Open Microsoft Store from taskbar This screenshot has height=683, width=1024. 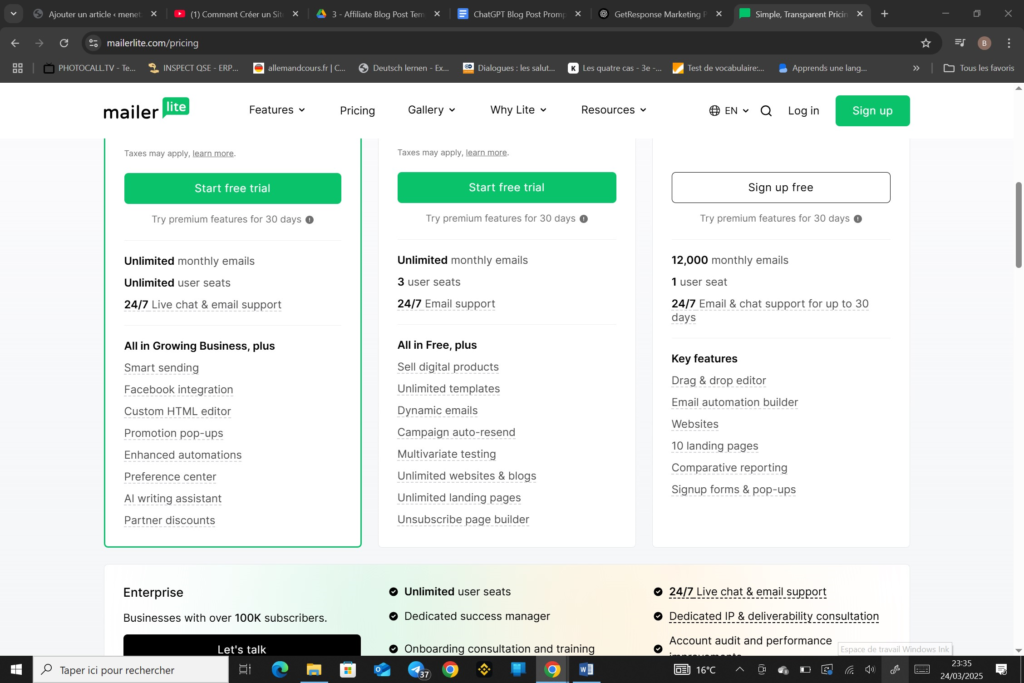point(348,669)
